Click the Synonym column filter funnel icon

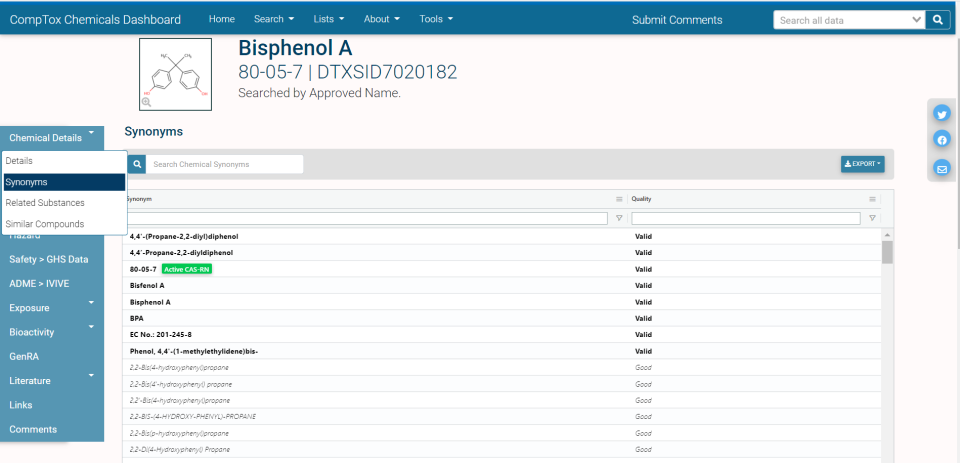(x=619, y=218)
